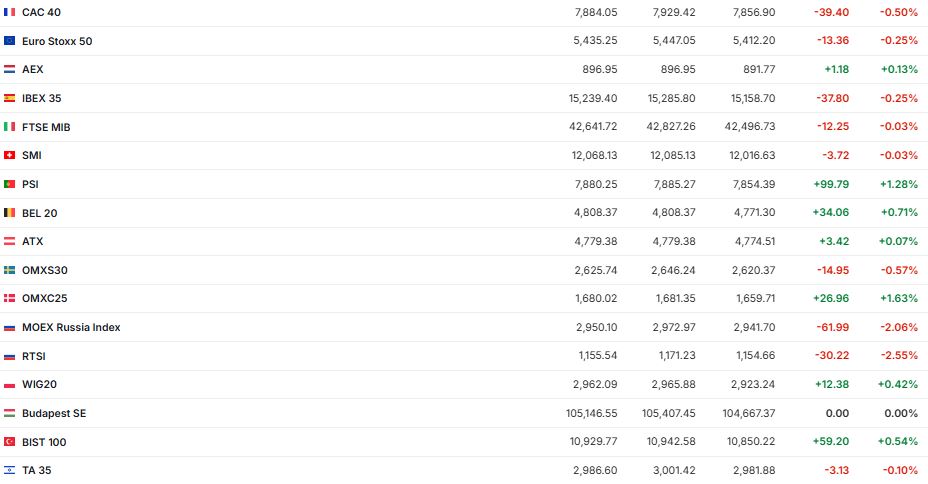Go to the AEX index link
This screenshot has height=484, width=928.
coord(33,69)
